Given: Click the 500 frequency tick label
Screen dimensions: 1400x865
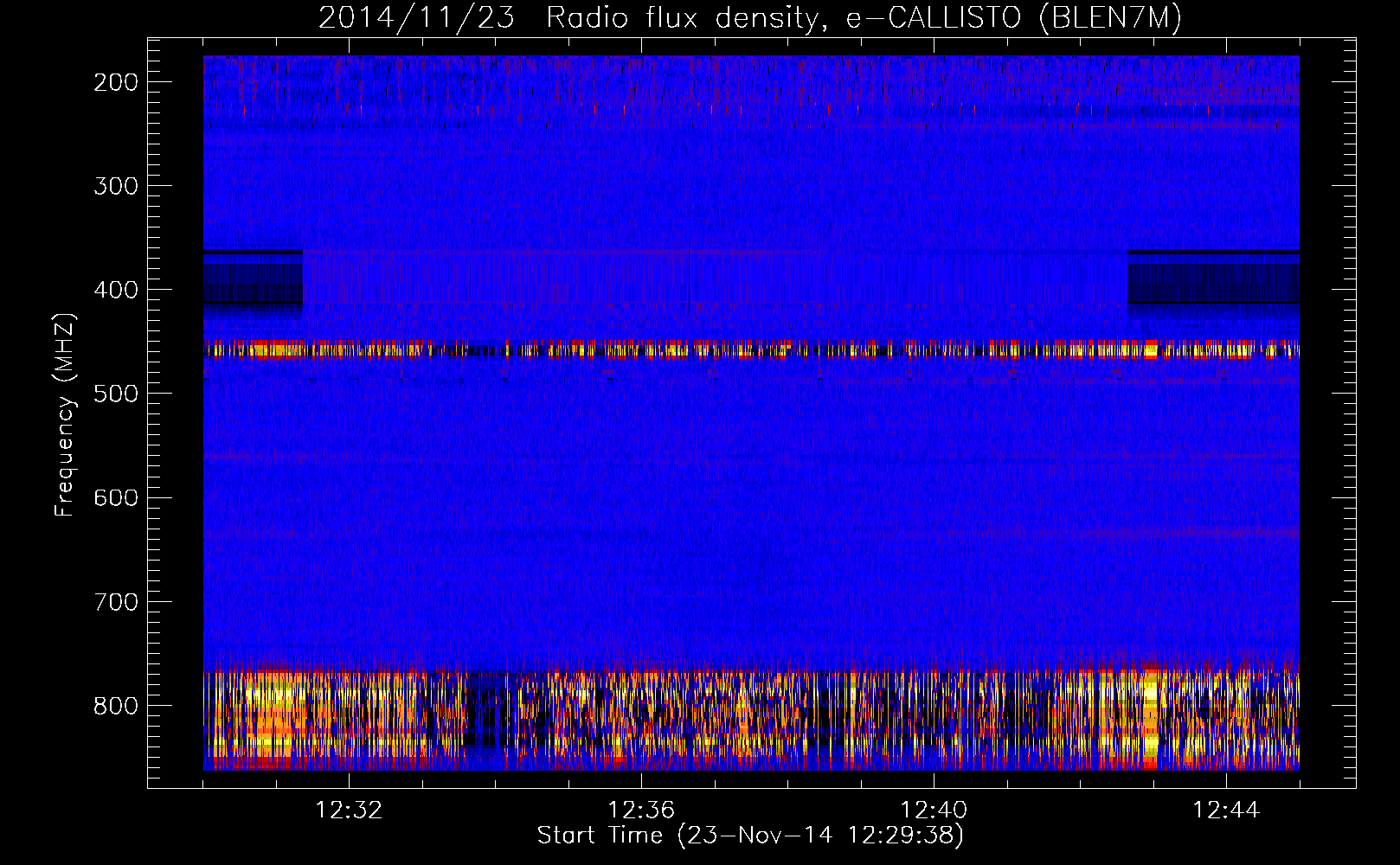Looking at the screenshot, I should (x=116, y=394).
